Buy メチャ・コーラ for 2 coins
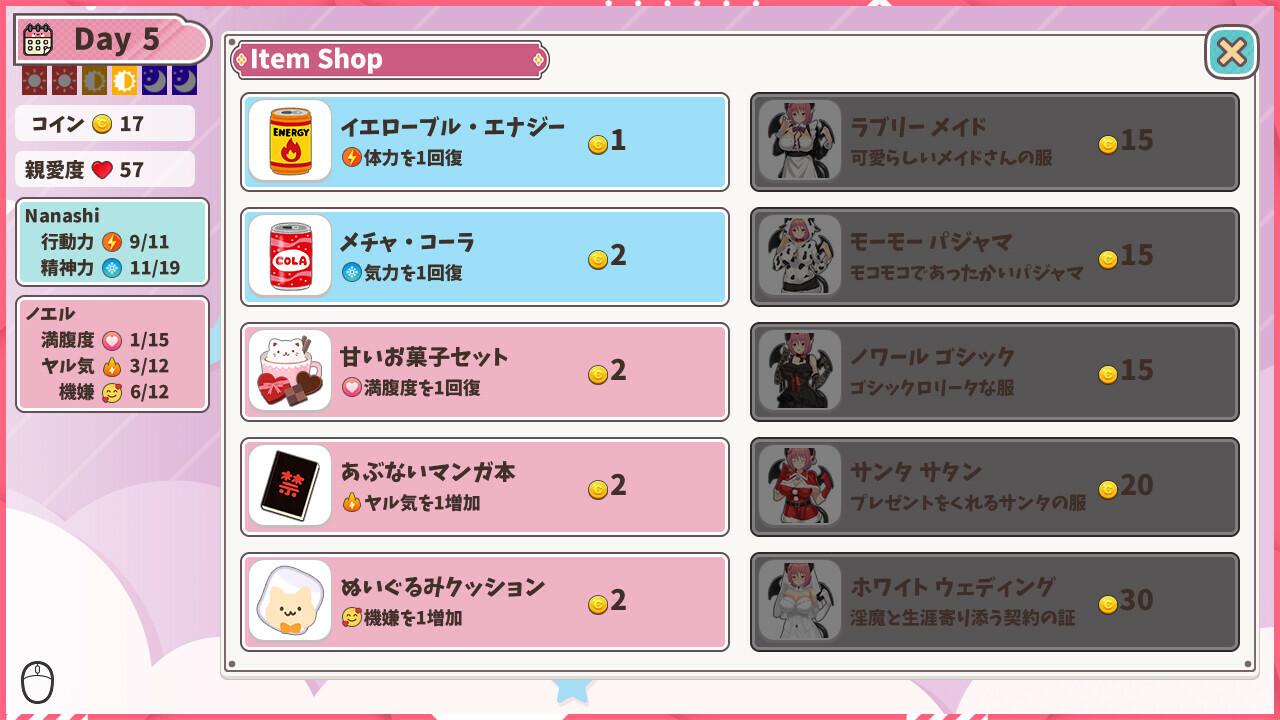 485,256
